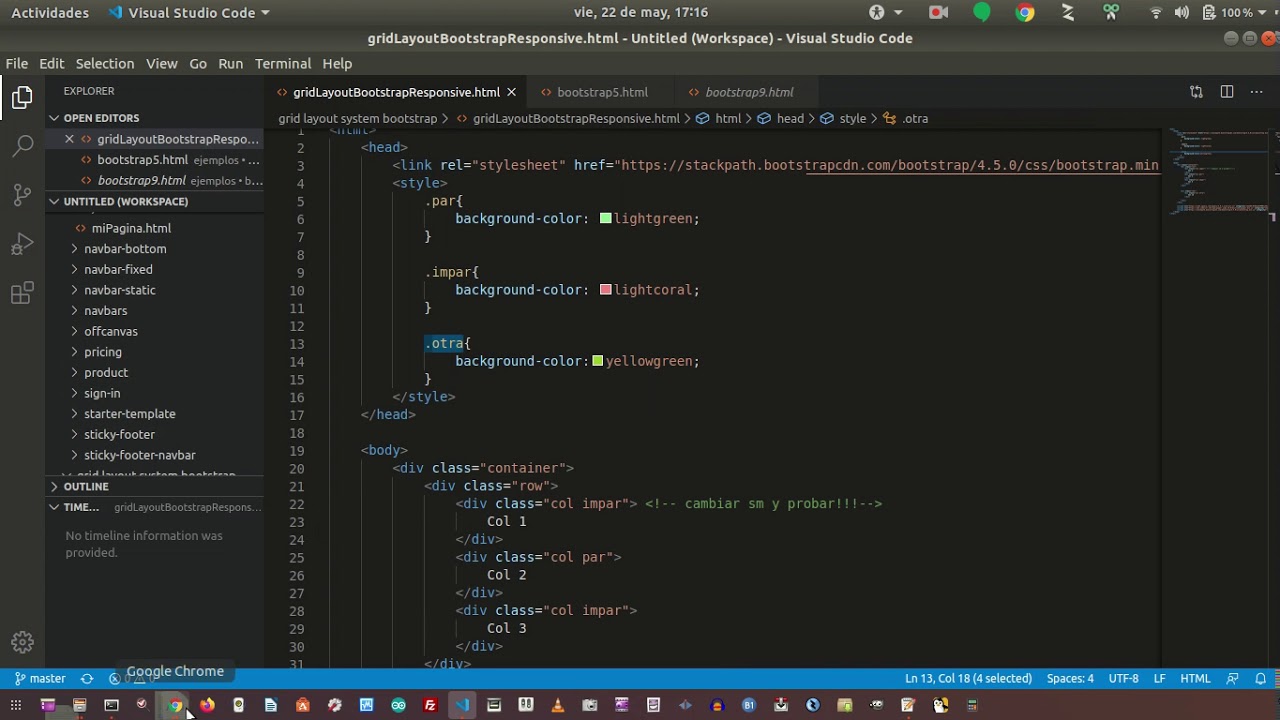Open the Visual Studio Code app menu

189,12
